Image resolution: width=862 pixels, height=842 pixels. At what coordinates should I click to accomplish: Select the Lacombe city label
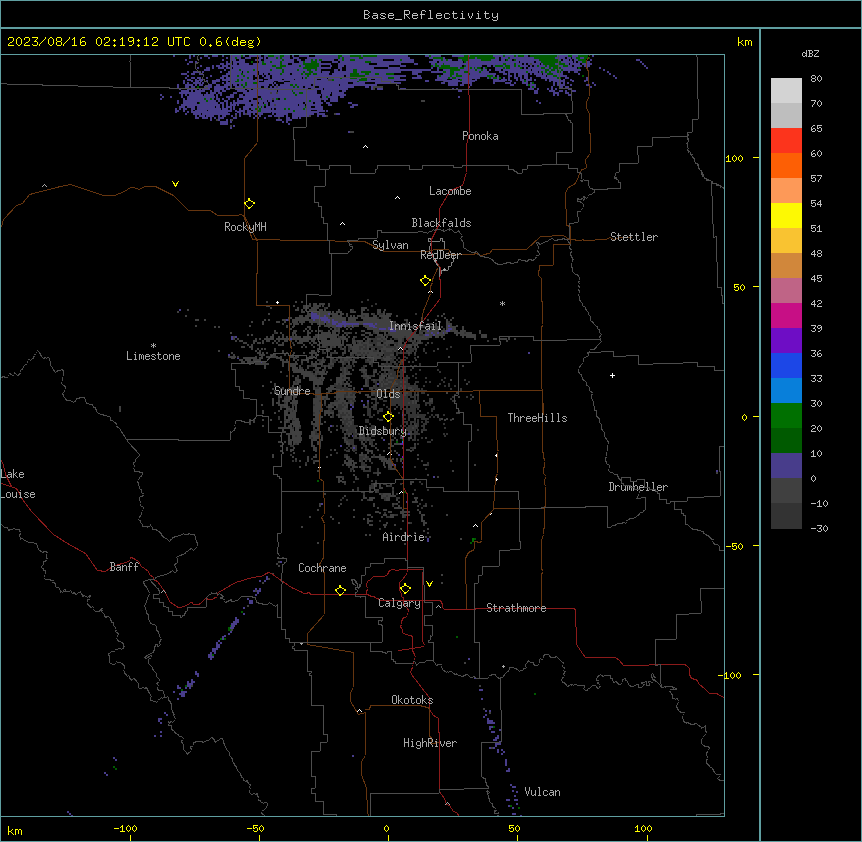click(x=450, y=191)
